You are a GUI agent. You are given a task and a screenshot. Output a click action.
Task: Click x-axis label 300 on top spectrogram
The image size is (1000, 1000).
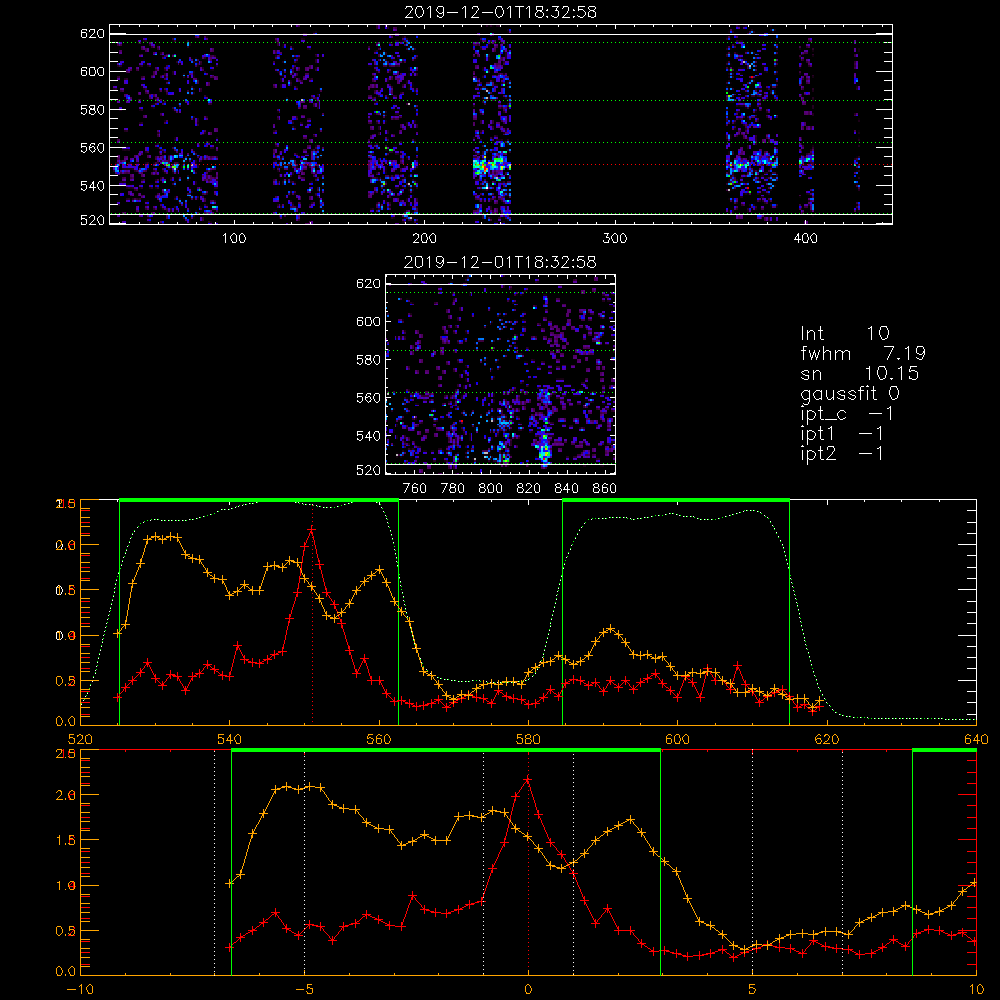coord(615,239)
